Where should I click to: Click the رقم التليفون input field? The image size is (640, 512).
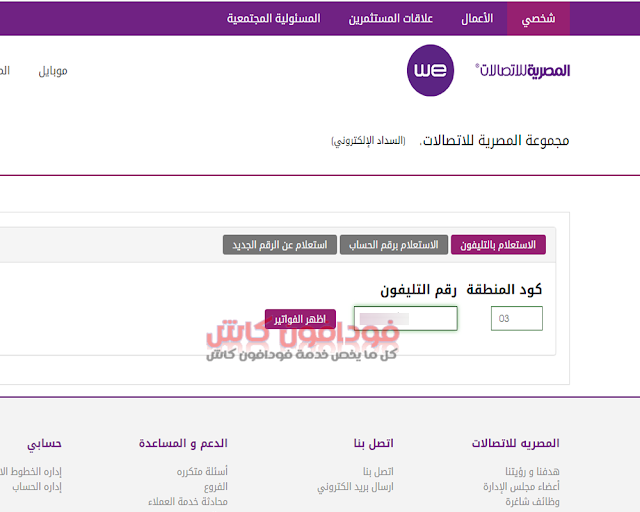406,318
